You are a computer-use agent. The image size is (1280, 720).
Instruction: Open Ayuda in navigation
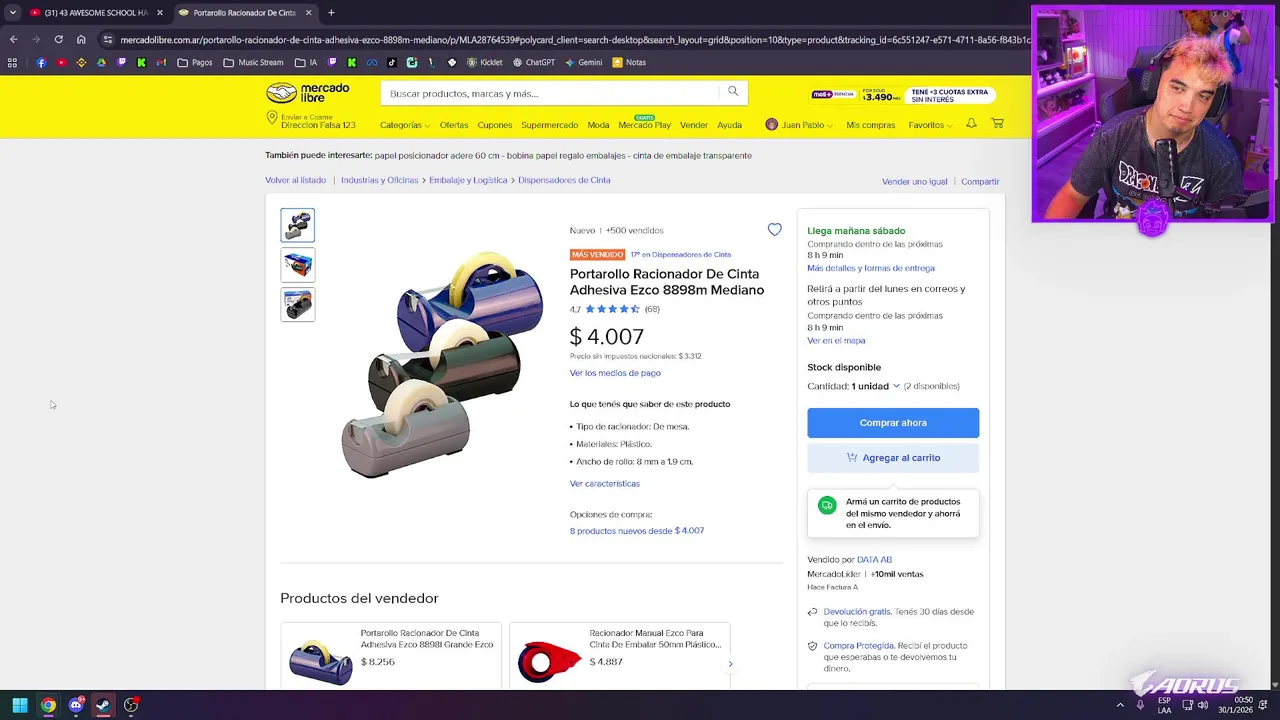729,125
